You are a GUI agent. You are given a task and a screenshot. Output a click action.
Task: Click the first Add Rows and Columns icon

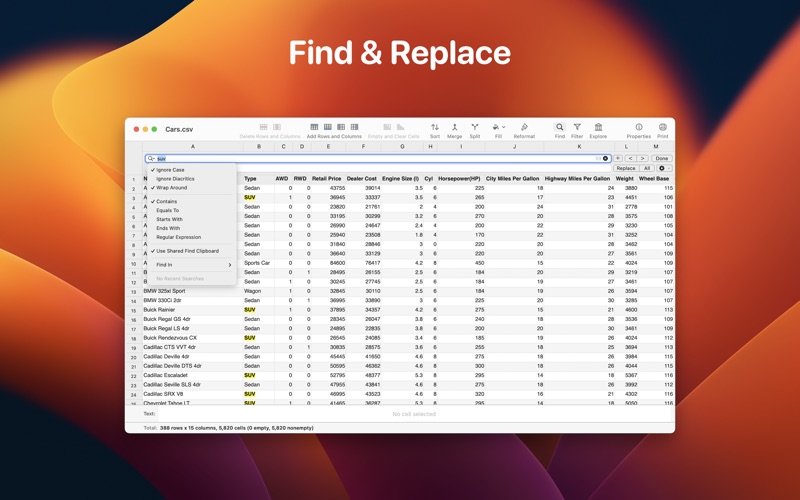tap(314, 127)
